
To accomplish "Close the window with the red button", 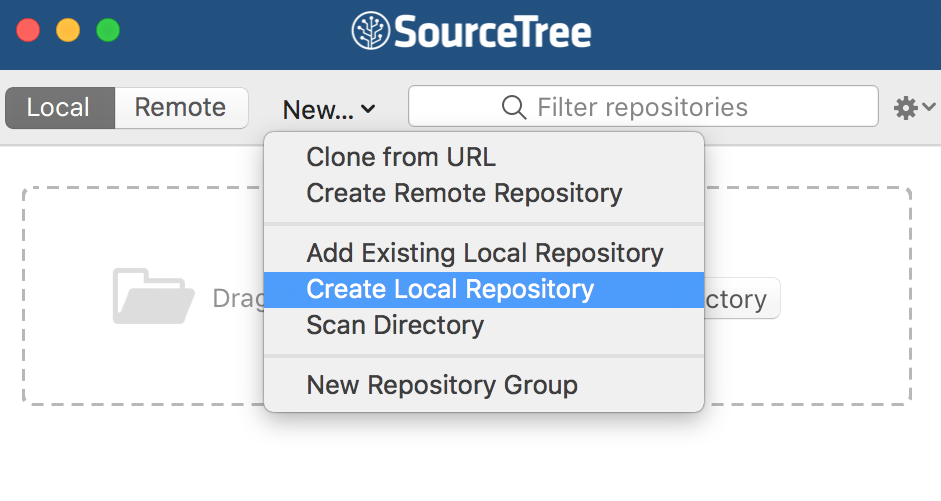I will pyautogui.click(x=28, y=30).
